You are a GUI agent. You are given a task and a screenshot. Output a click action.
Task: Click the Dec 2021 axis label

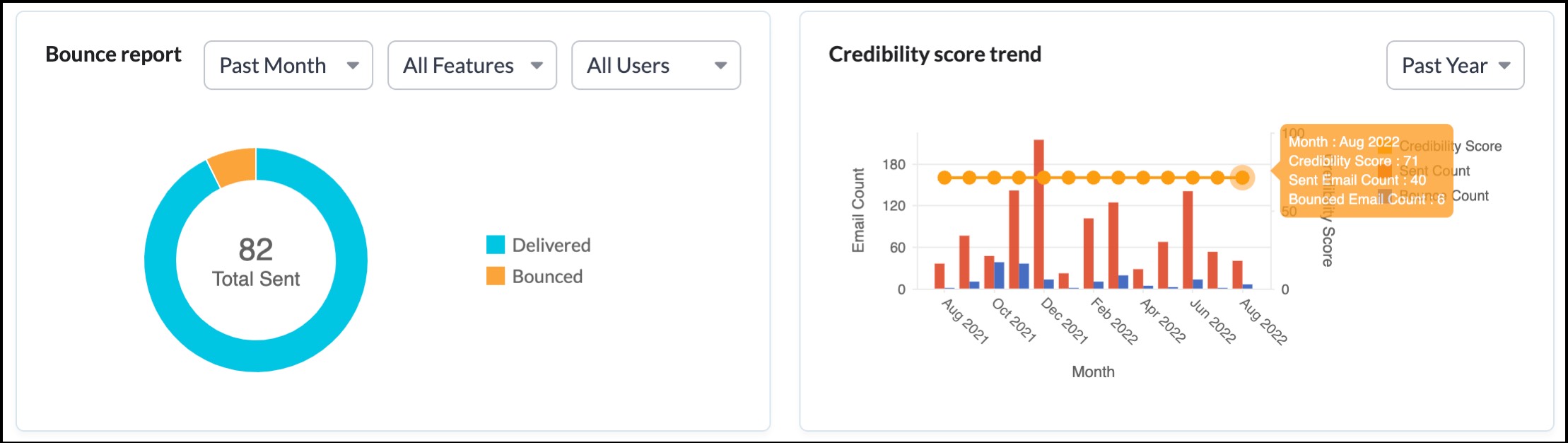1064,321
